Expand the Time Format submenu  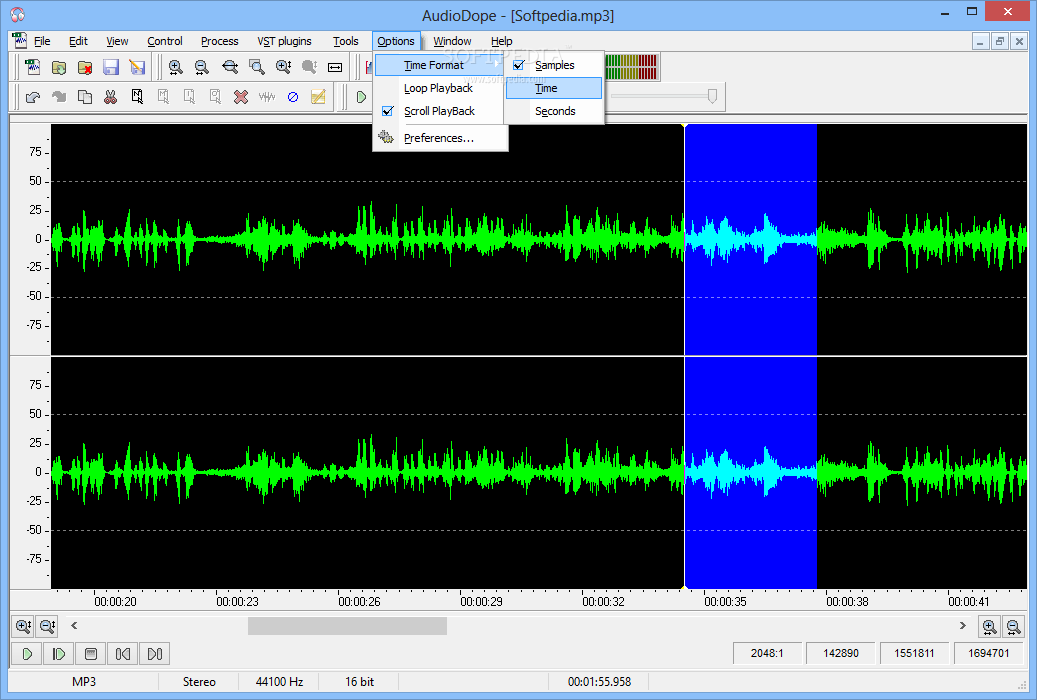pyautogui.click(x=439, y=65)
